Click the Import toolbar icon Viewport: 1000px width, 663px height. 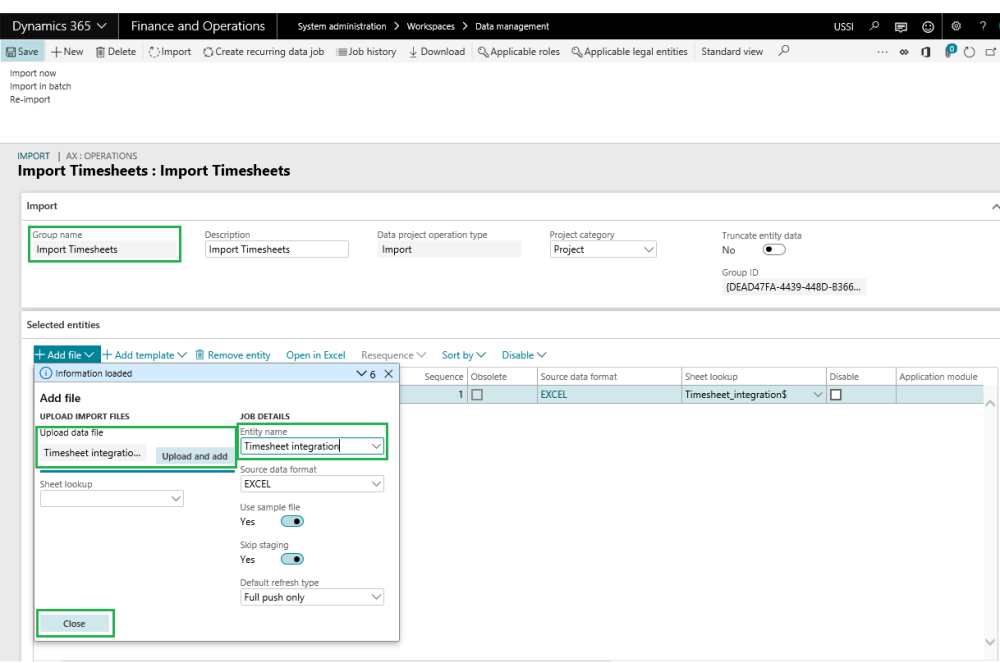point(154,52)
